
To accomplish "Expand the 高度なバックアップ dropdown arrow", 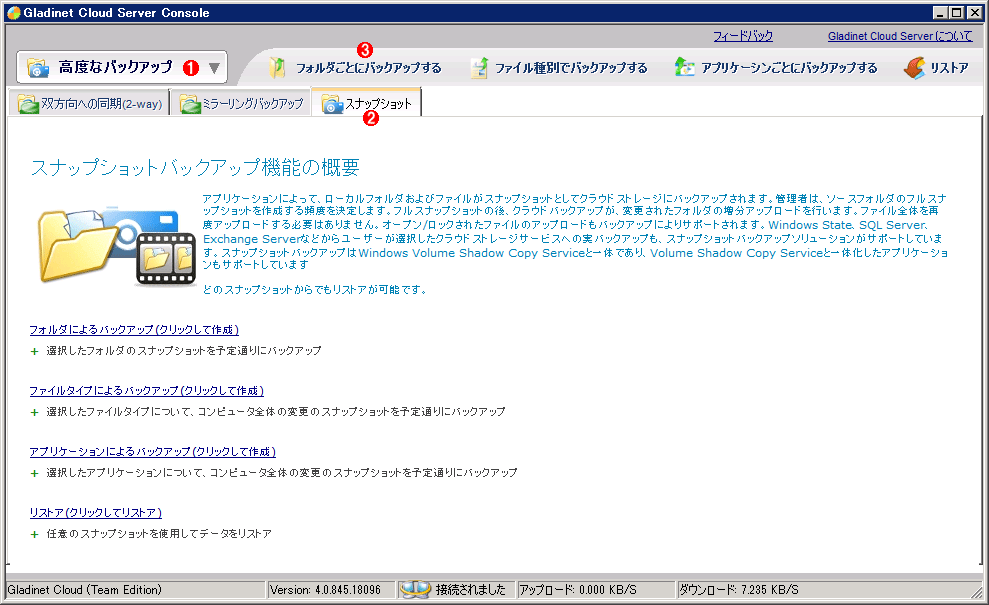I will 214,68.
